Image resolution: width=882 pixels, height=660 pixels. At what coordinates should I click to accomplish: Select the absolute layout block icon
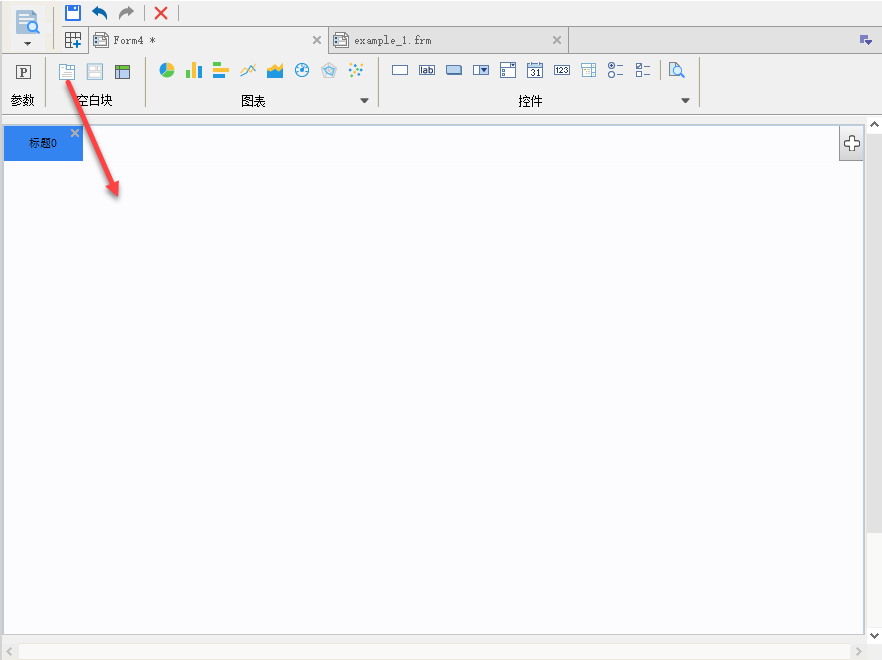[94, 71]
